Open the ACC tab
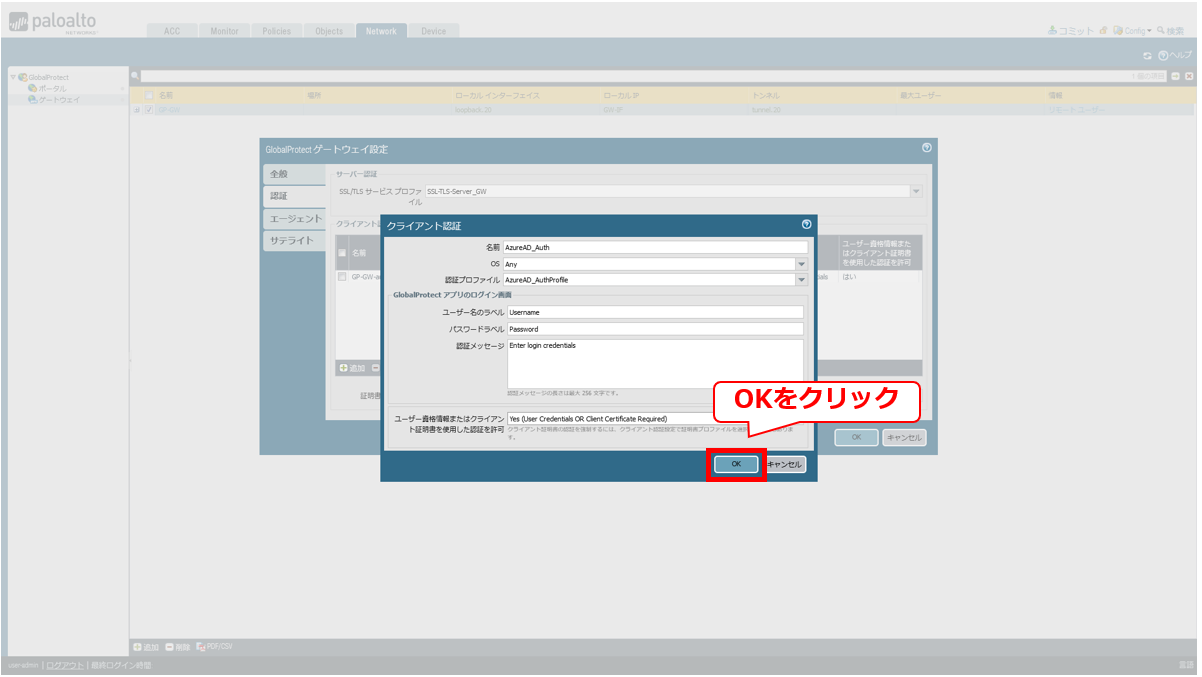 [x=172, y=31]
